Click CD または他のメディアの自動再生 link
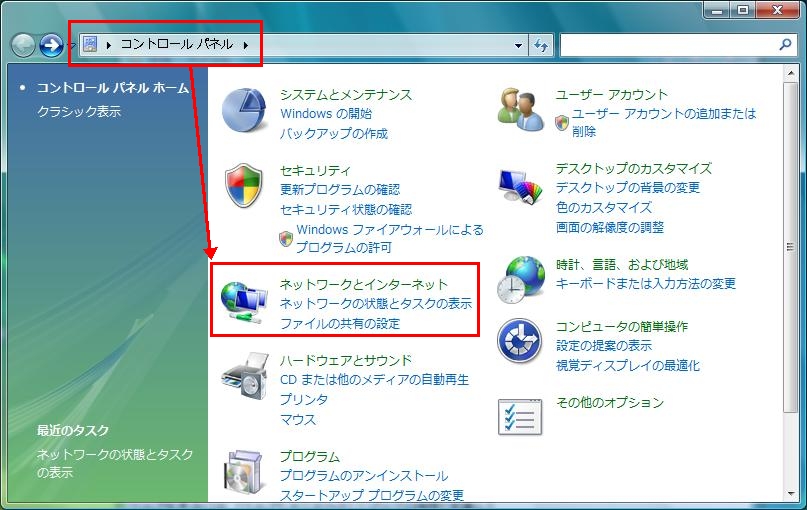807x510 pixels. pos(374,380)
